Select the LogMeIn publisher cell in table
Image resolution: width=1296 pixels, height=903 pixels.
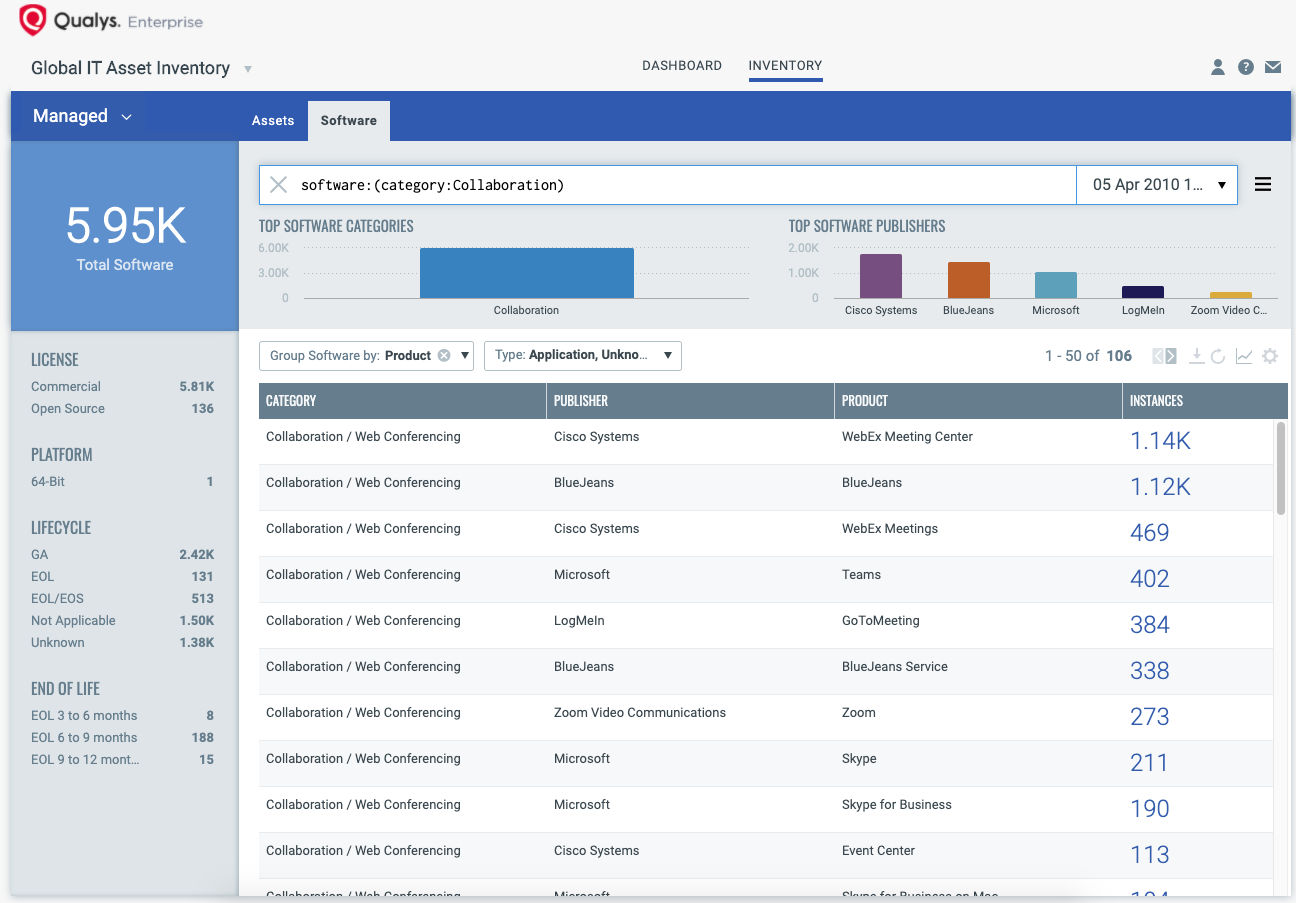tap(579, 621)
